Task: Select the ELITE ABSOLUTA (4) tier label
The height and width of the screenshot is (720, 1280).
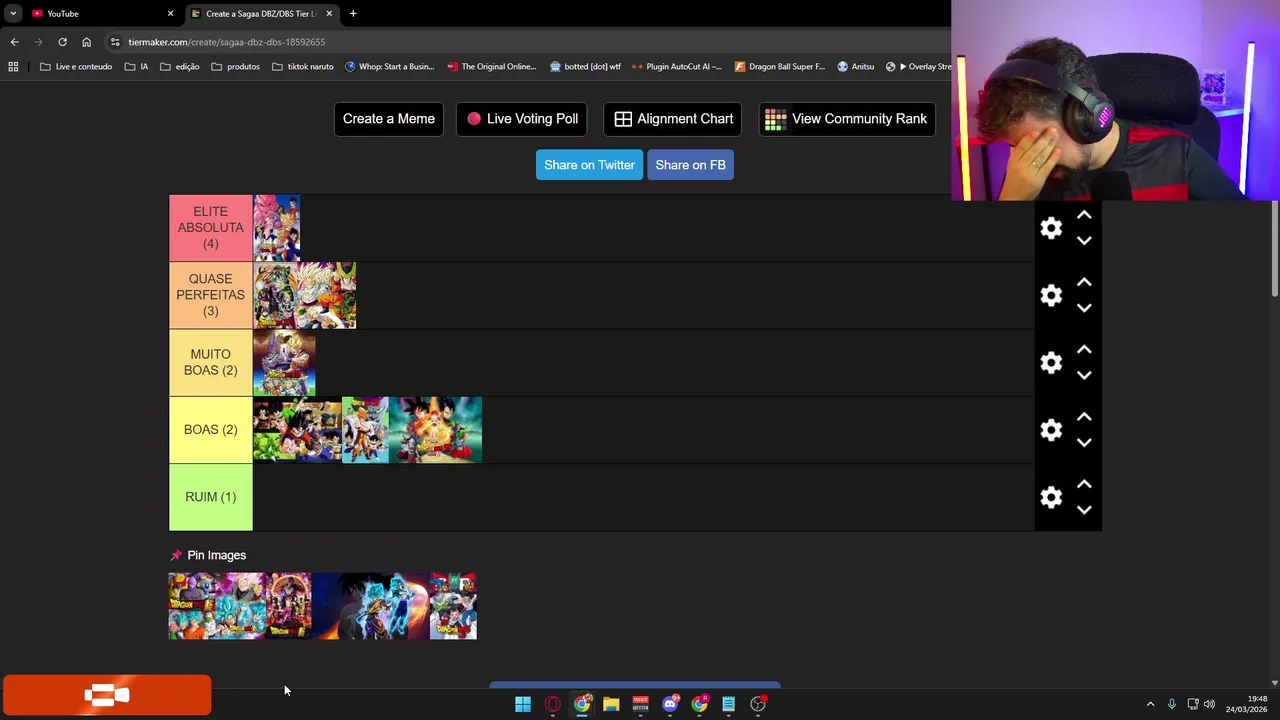Action: (210, 228)
